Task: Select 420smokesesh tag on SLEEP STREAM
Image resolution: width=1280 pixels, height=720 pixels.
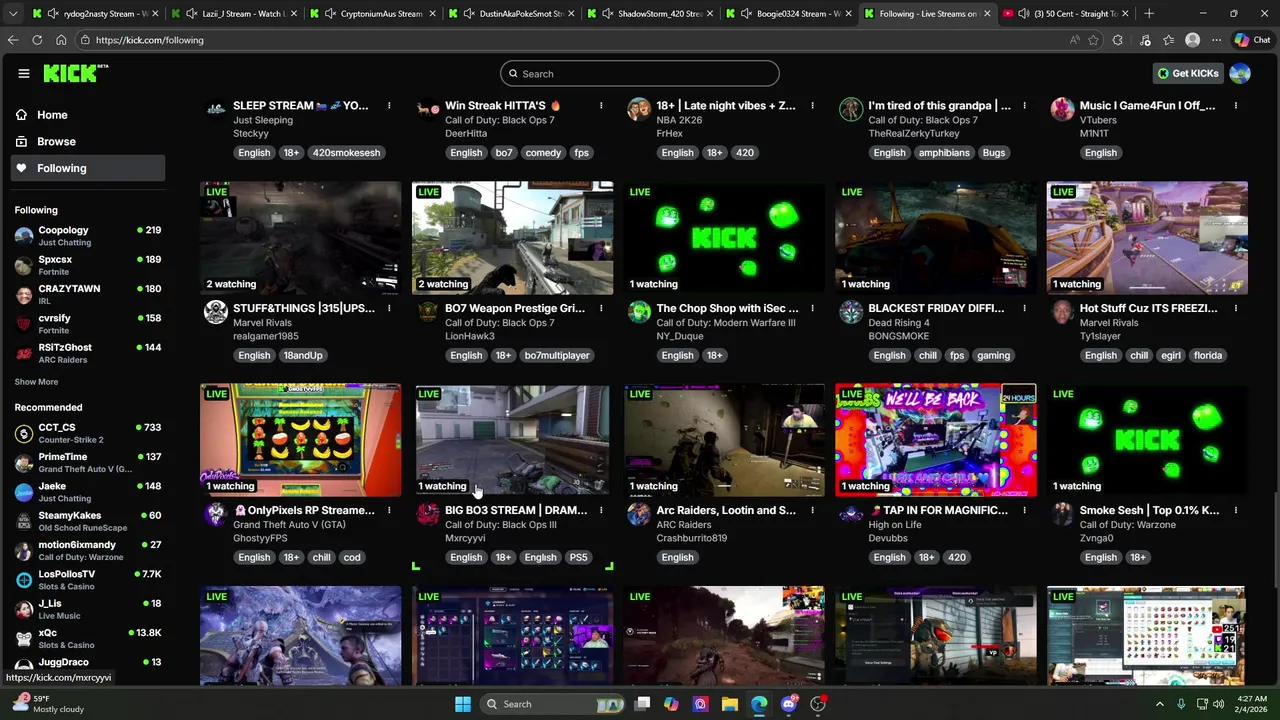Action: 346,153
